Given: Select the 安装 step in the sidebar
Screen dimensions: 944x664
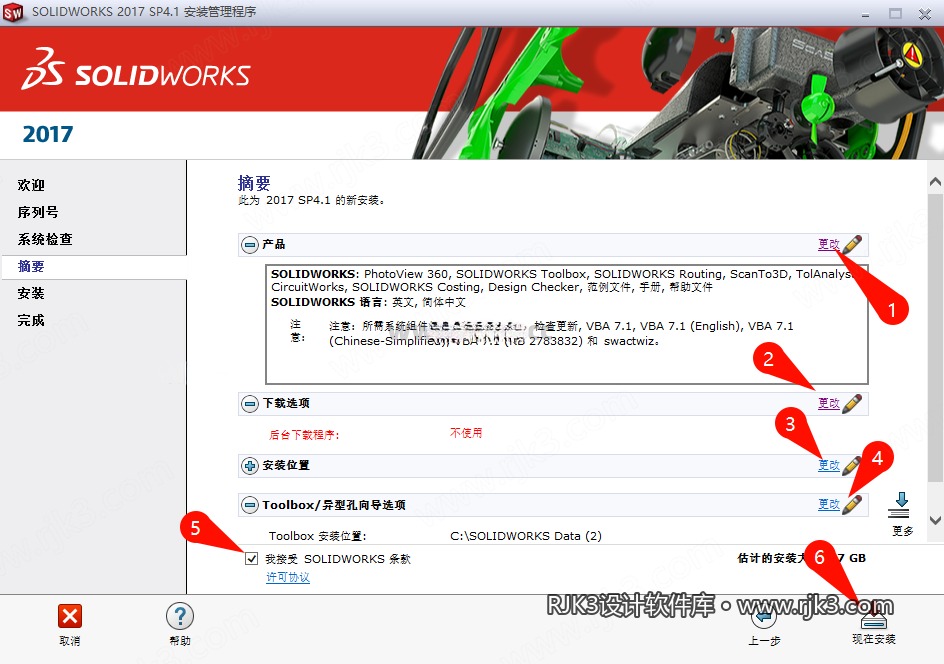Looking at the screenshot, I should click(x=31, y=293).
